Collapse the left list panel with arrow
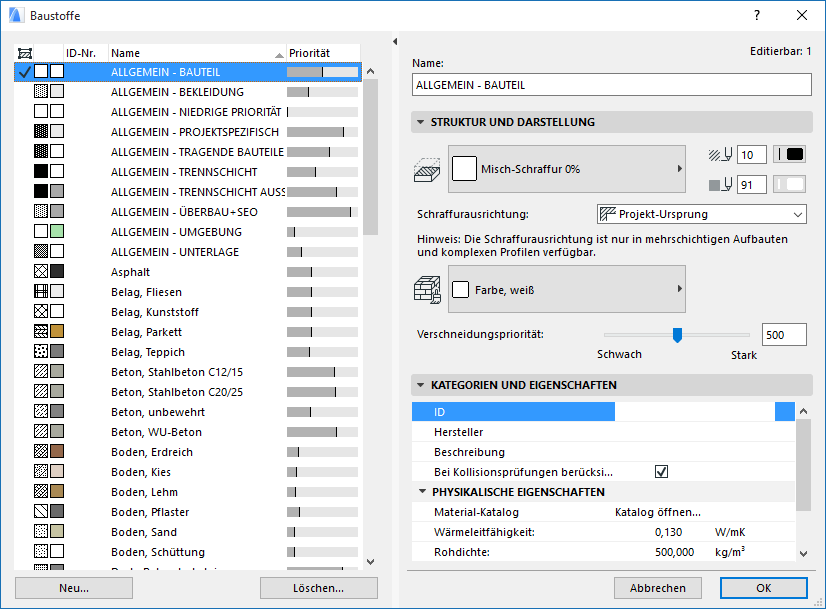Viewport: 826px width, 609px height. (395, 41)
